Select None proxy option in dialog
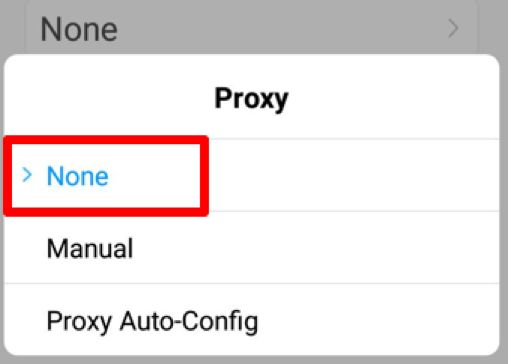The height and width of the screenshot is (364, 508). coord(252,176)
